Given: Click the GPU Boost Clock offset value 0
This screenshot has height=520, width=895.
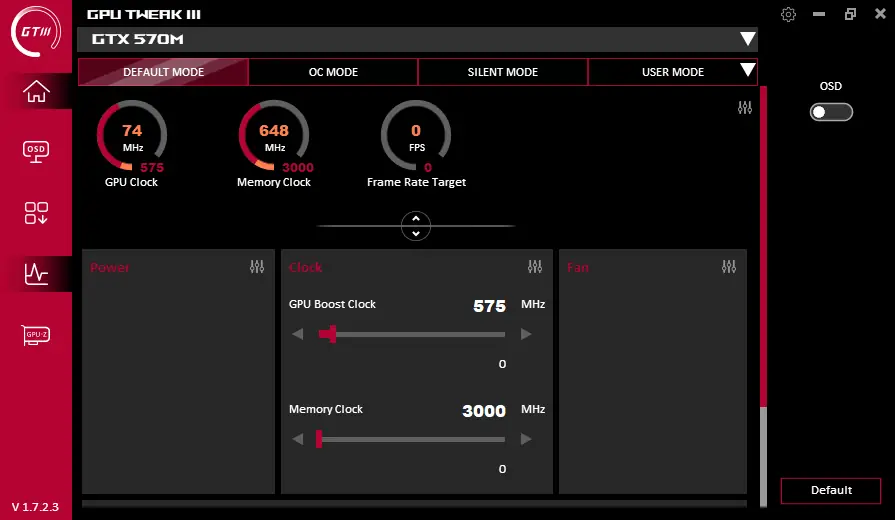Looking at the screenshot, I should click(x=502, y=364).
